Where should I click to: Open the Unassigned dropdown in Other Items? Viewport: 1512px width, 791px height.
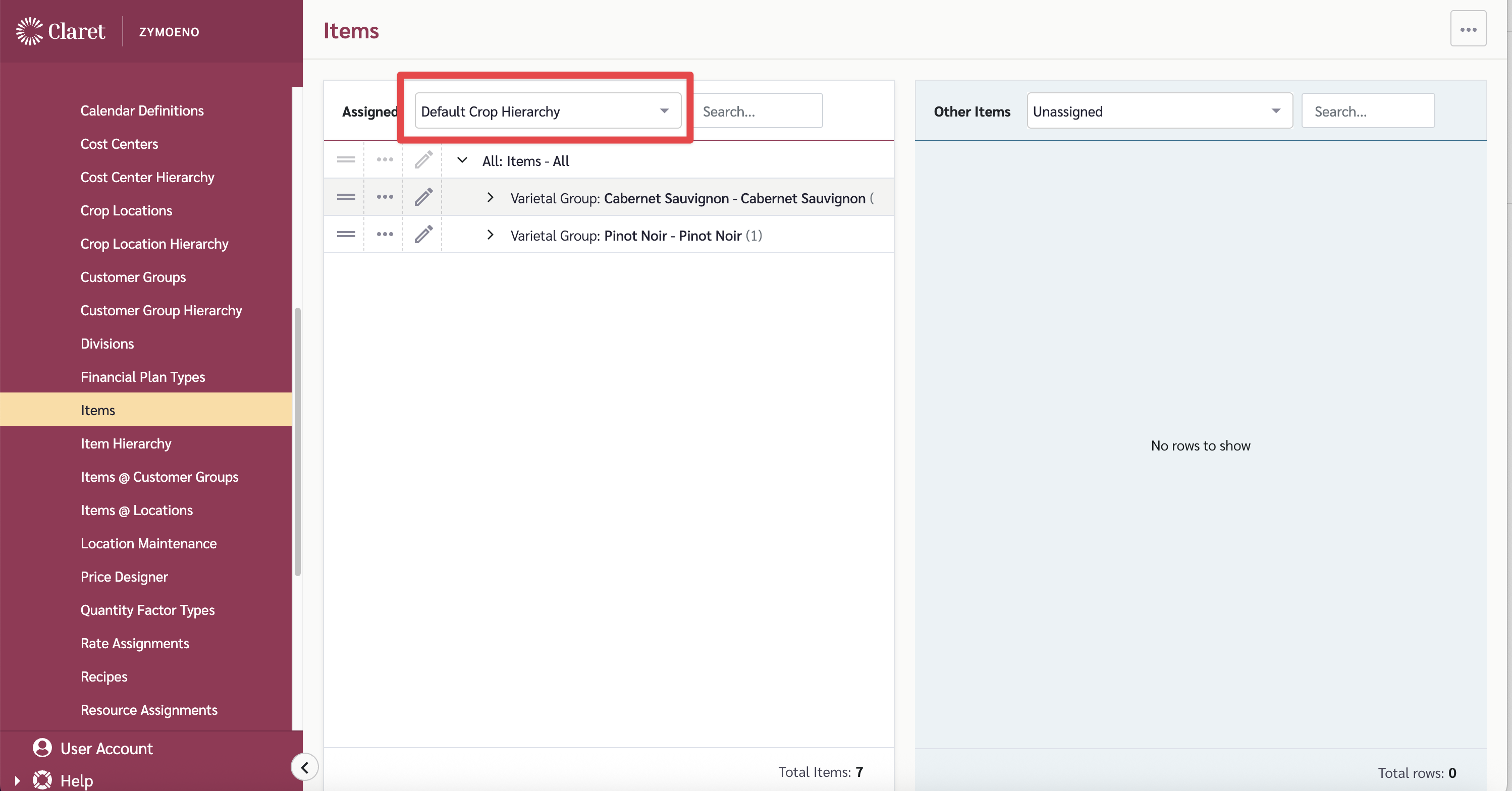(1159, 111)
